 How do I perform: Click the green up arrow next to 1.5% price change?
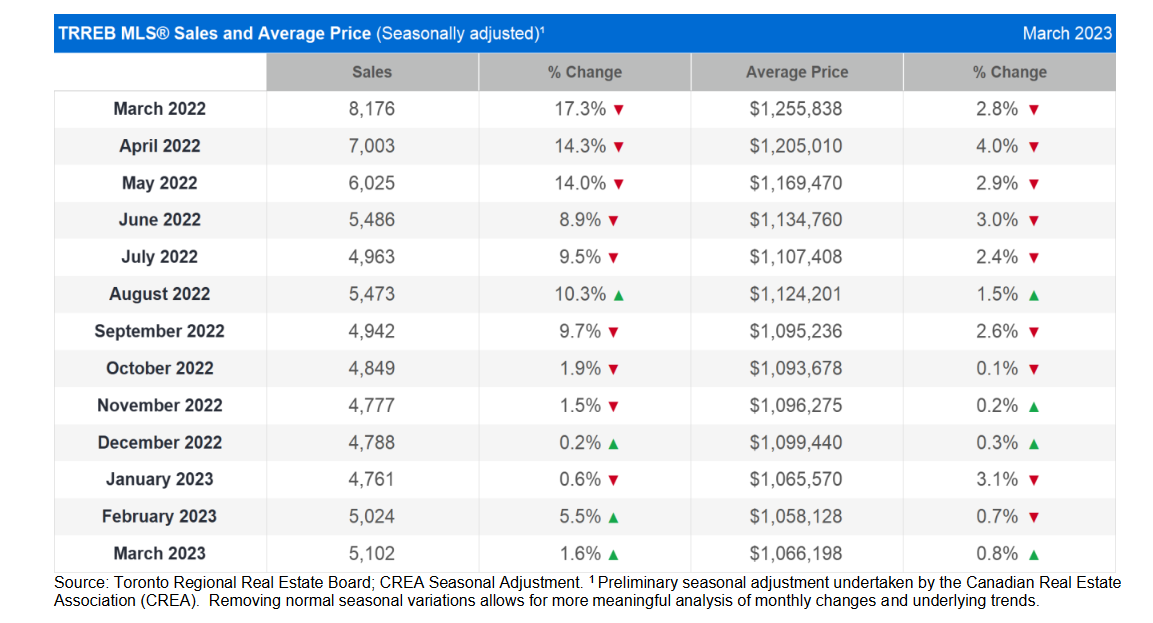[1033, 296]
